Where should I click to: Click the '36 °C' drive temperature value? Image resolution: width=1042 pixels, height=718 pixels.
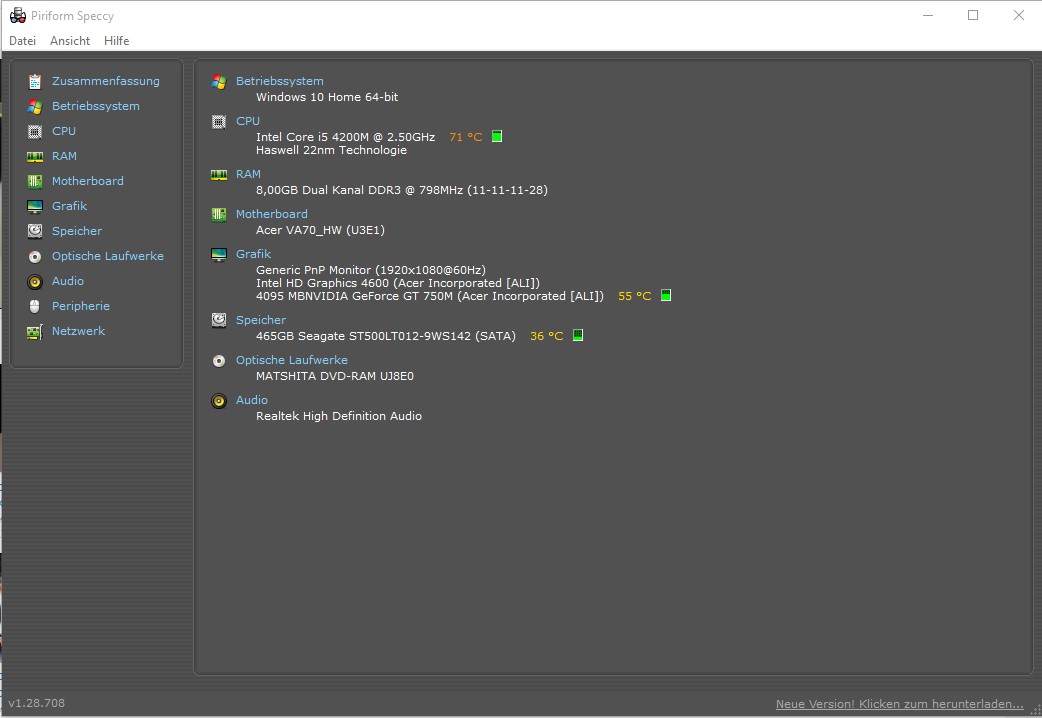click(x=546, y=336)
